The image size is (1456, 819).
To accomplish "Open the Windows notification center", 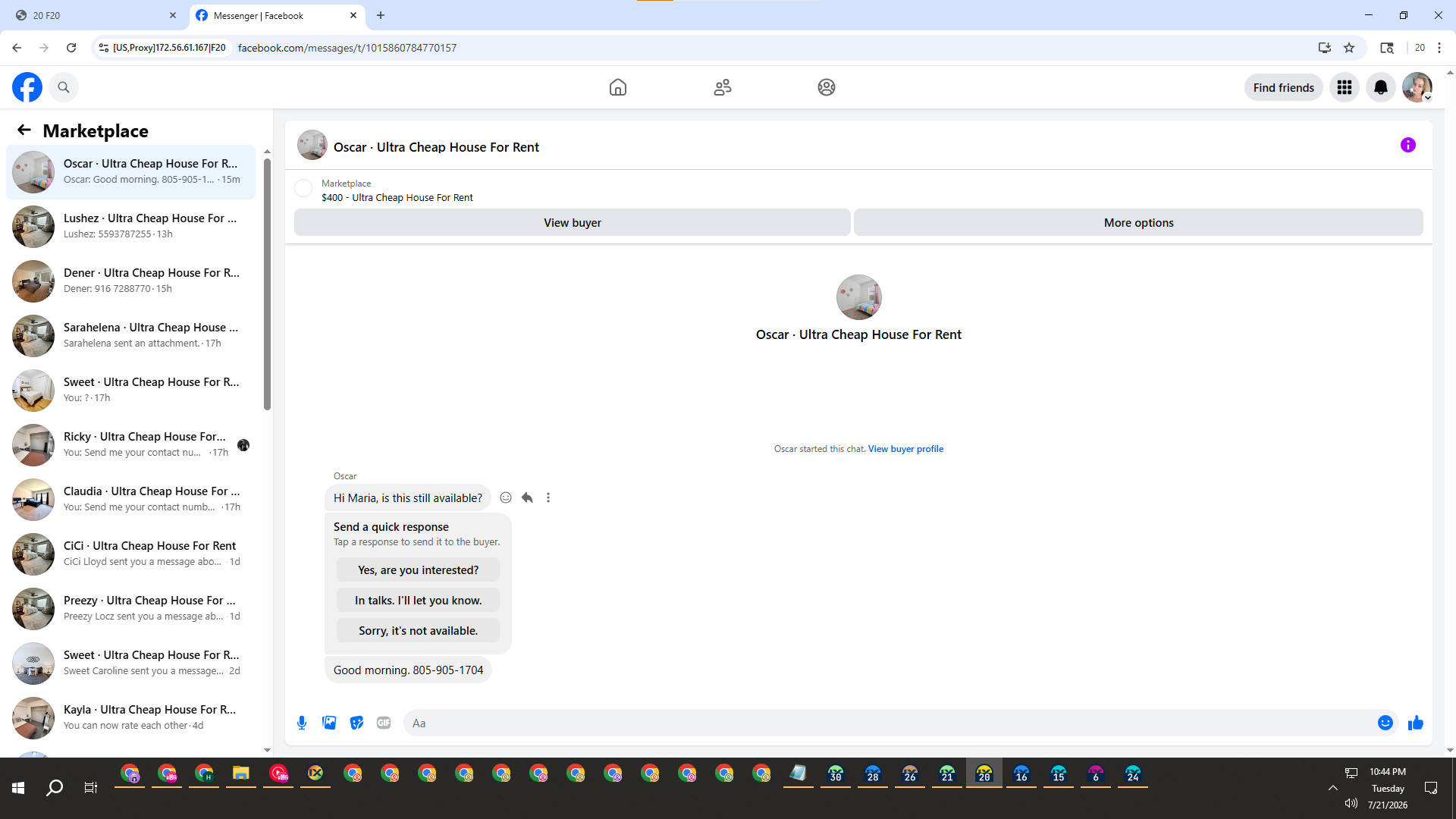I will coord(1431,788).
